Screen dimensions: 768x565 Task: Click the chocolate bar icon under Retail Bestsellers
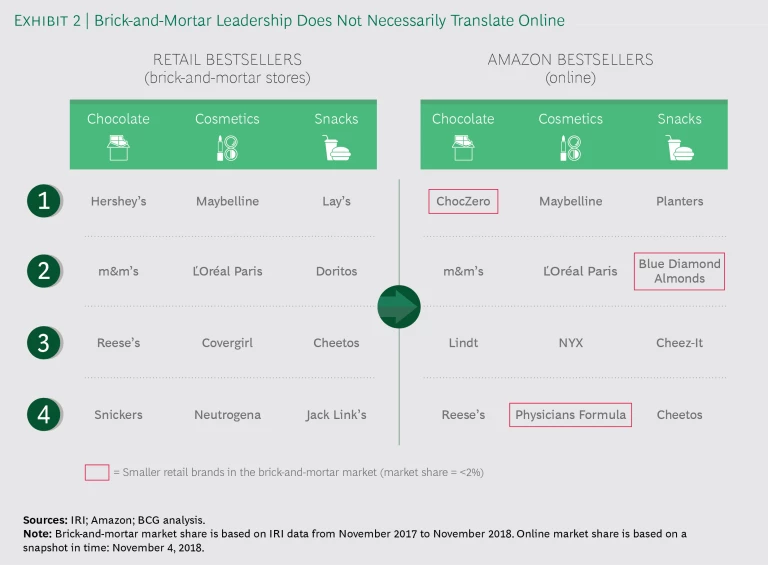click(x=118, y=148)
